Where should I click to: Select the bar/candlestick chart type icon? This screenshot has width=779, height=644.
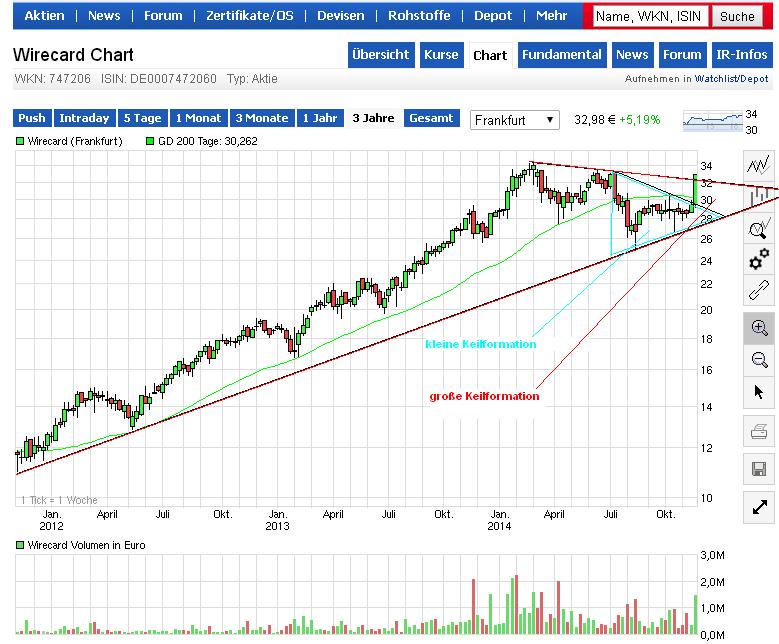tap(759, 197)
